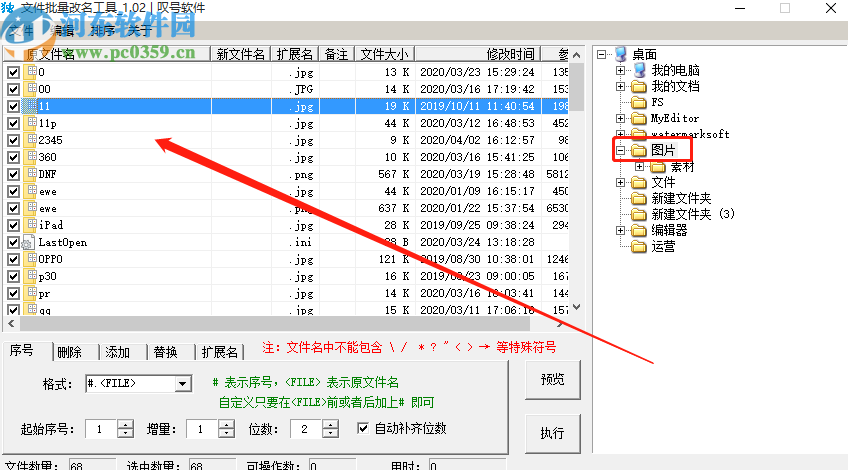Collapse the 桌面 tree node
The height and width of the screenshot is (470, 848).
click(601, 54)
